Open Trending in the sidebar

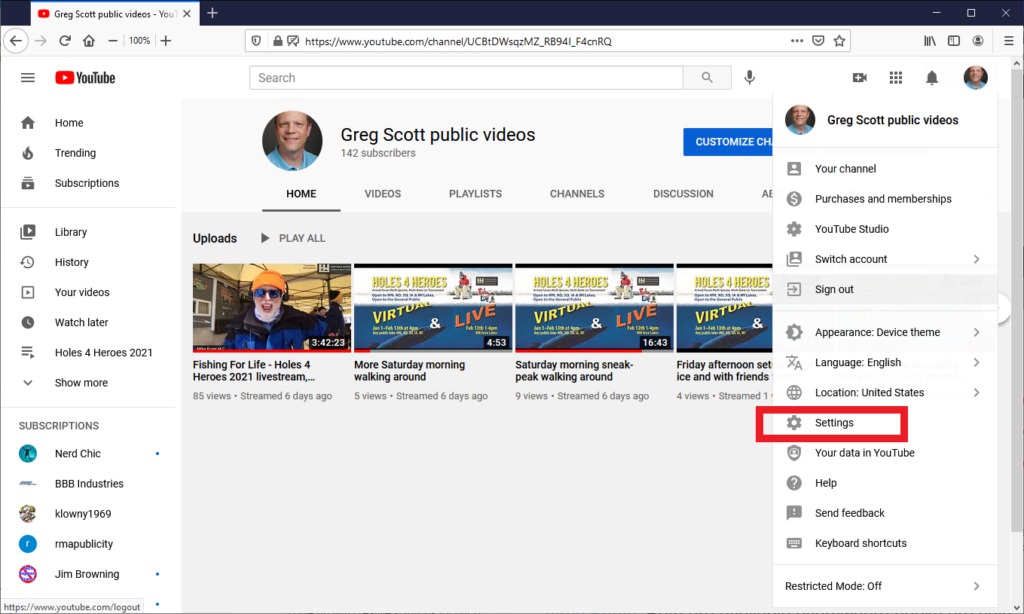click(89, 153)
